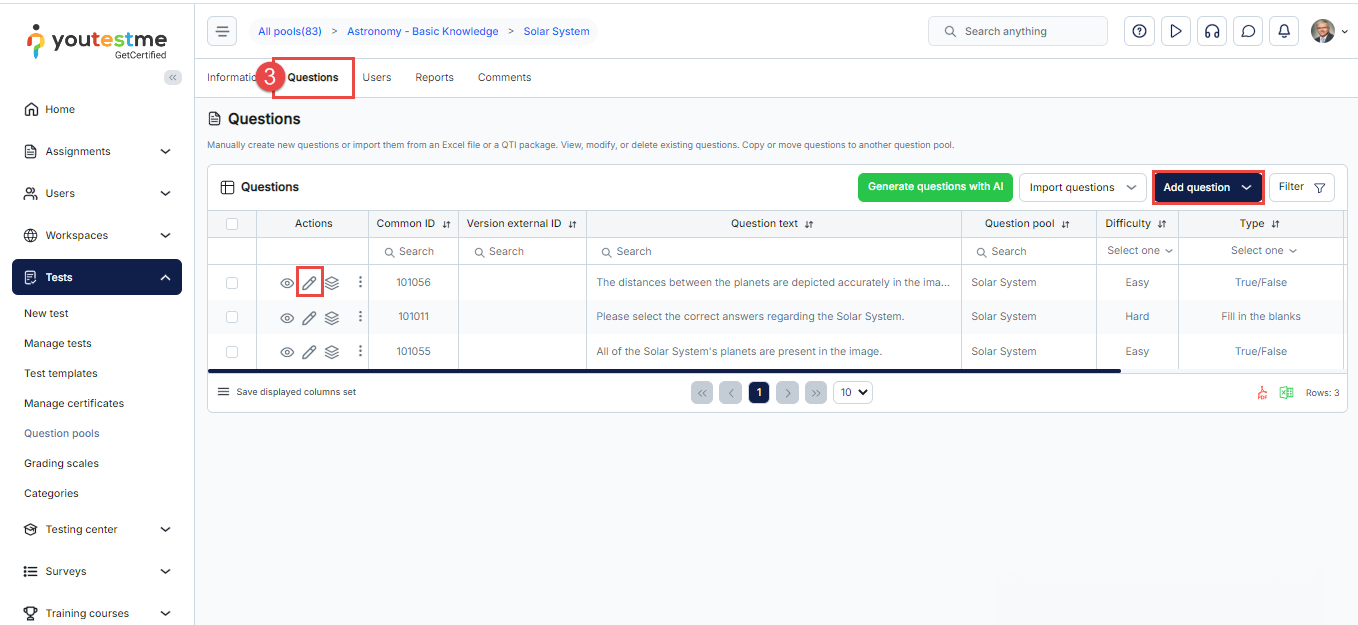The image size is (1358, 625).
Task: Click Generate questions with AI button
Action: pyautogui.click(x=935, y=187)
